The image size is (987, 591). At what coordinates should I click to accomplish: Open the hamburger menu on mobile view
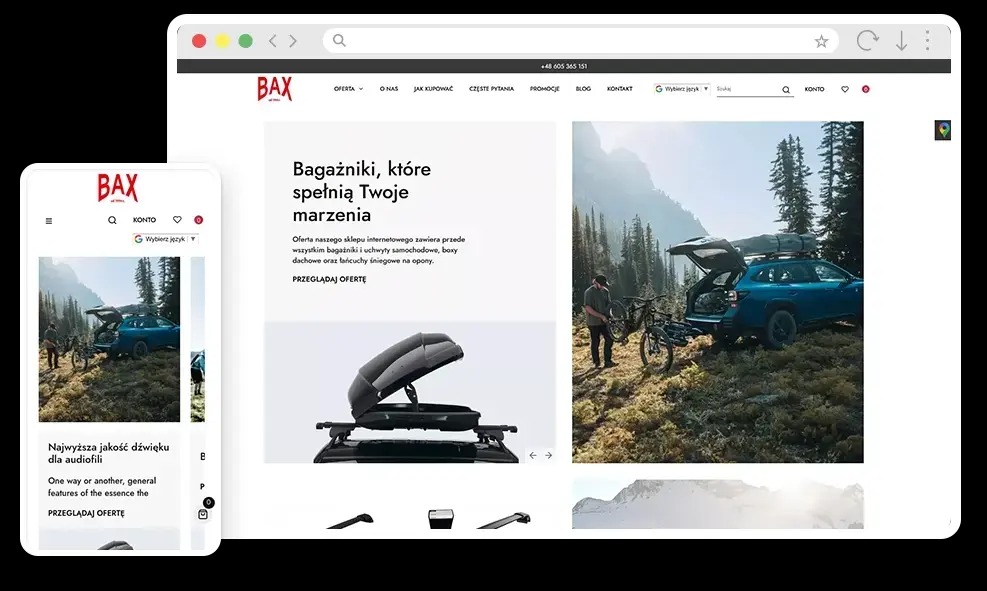pyautogui.click(x=49, y=220)
